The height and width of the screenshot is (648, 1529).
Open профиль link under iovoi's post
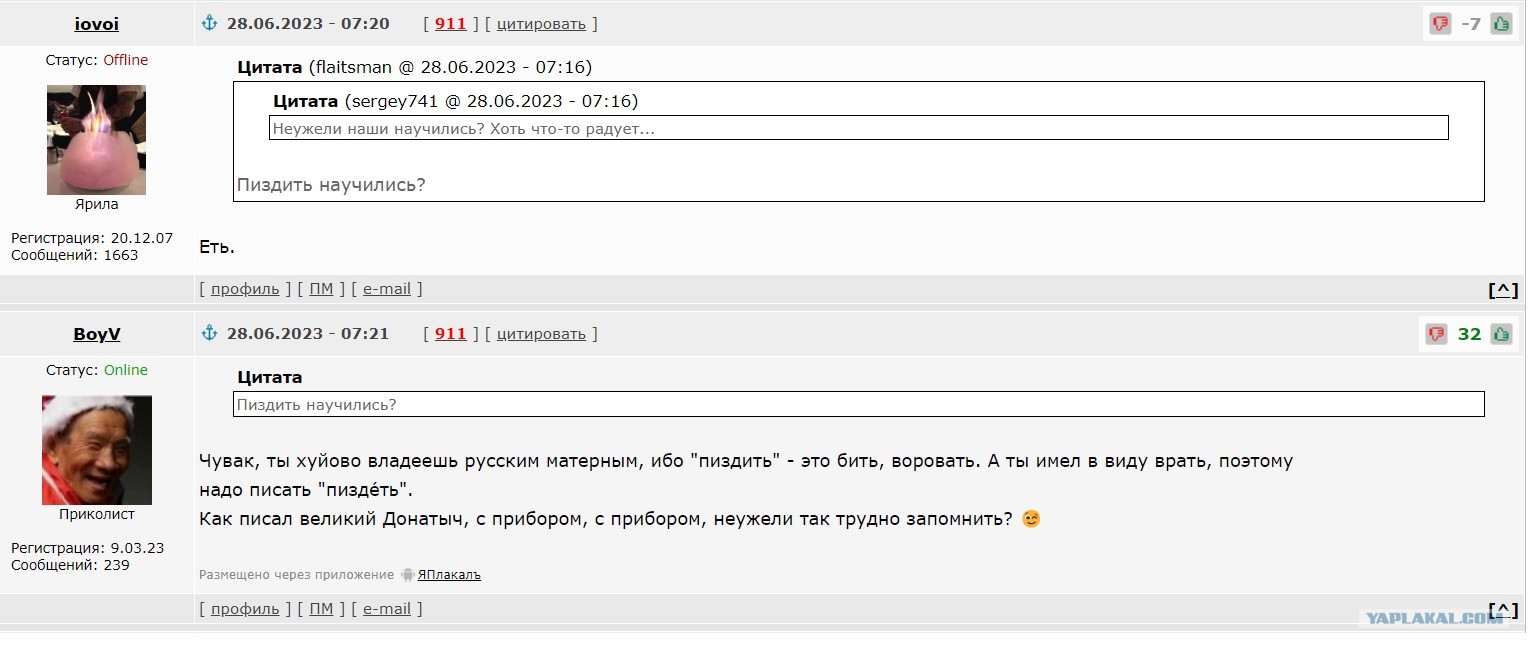(x=245, y=289)
